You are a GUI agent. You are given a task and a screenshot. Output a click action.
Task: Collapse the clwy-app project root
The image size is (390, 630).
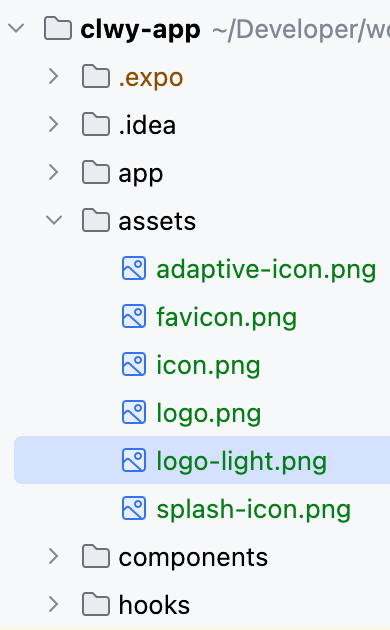pos(16,28)
